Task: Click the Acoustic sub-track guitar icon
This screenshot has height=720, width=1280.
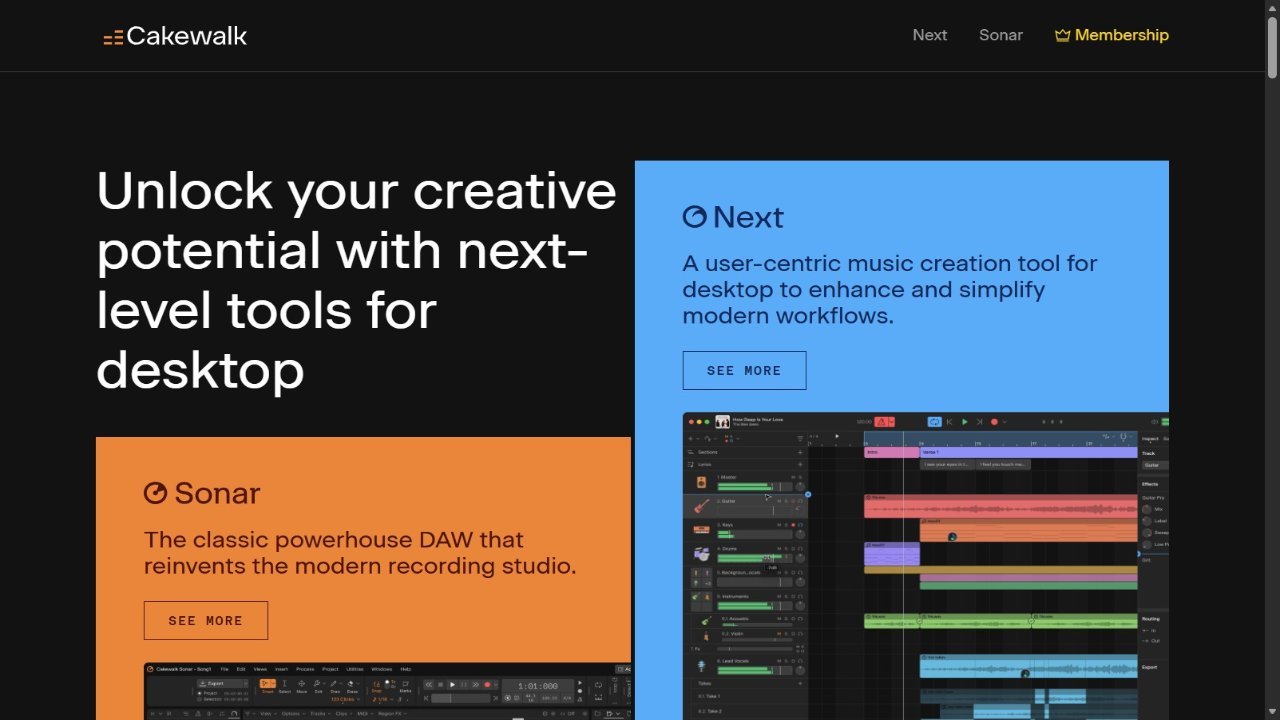Action: coord(706,621)
